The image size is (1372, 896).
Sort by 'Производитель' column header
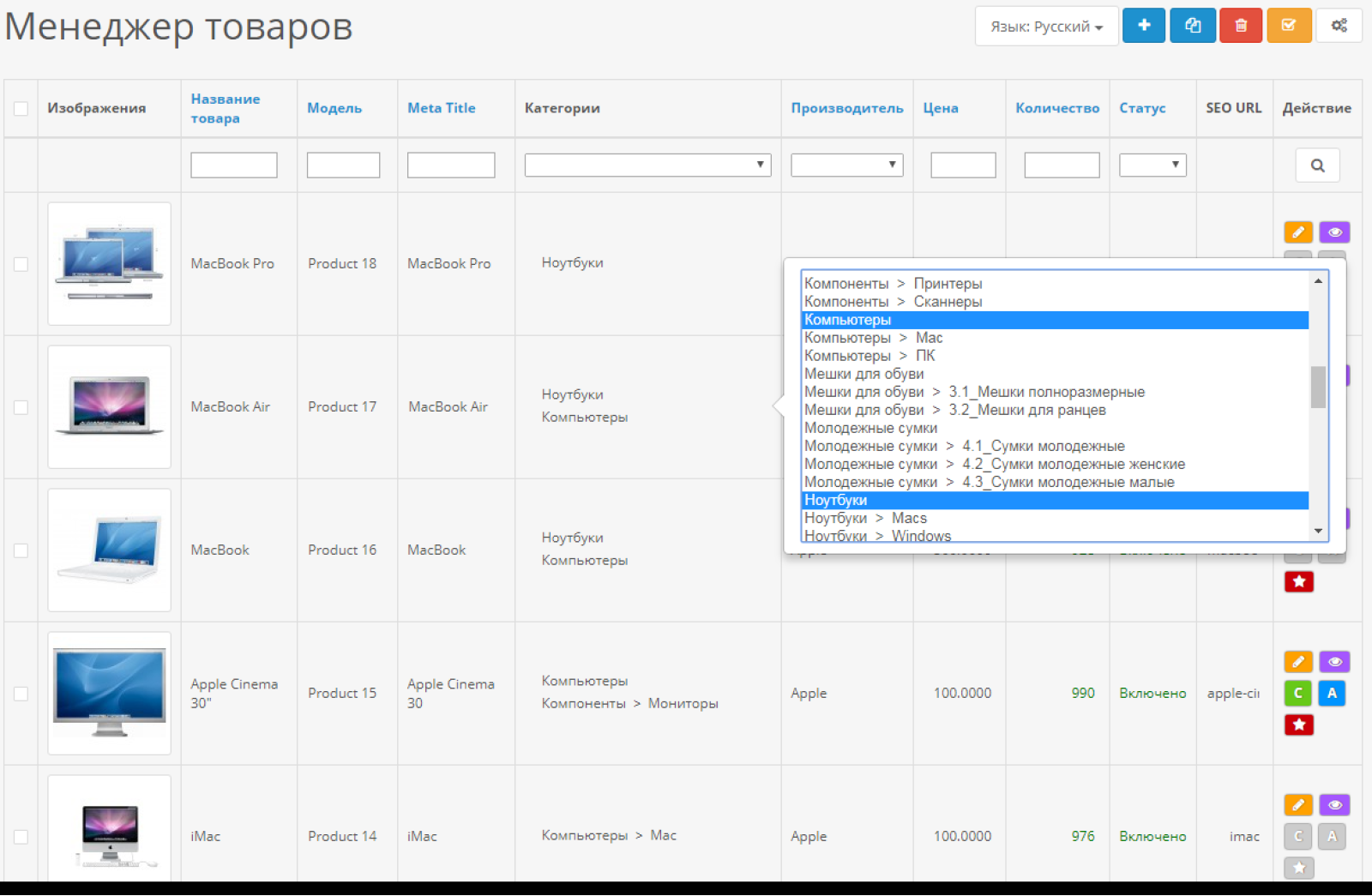[847, 109]
